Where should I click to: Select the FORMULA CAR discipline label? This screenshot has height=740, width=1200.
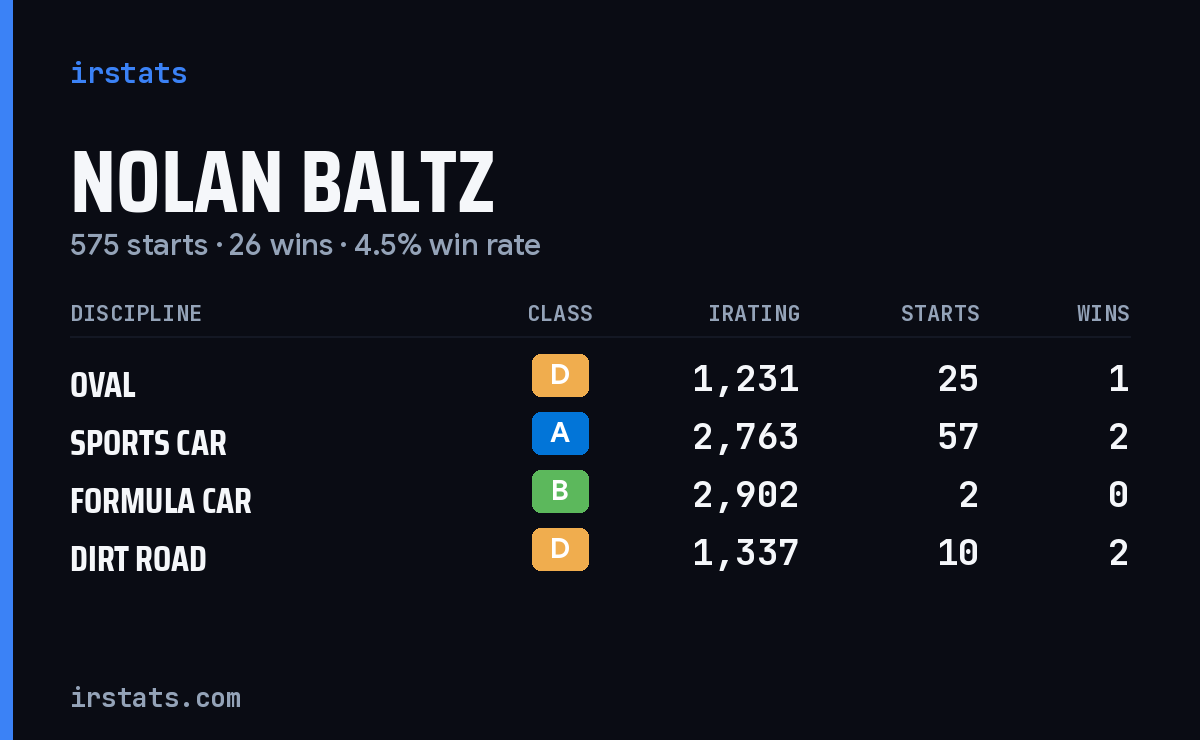point(161,501)
